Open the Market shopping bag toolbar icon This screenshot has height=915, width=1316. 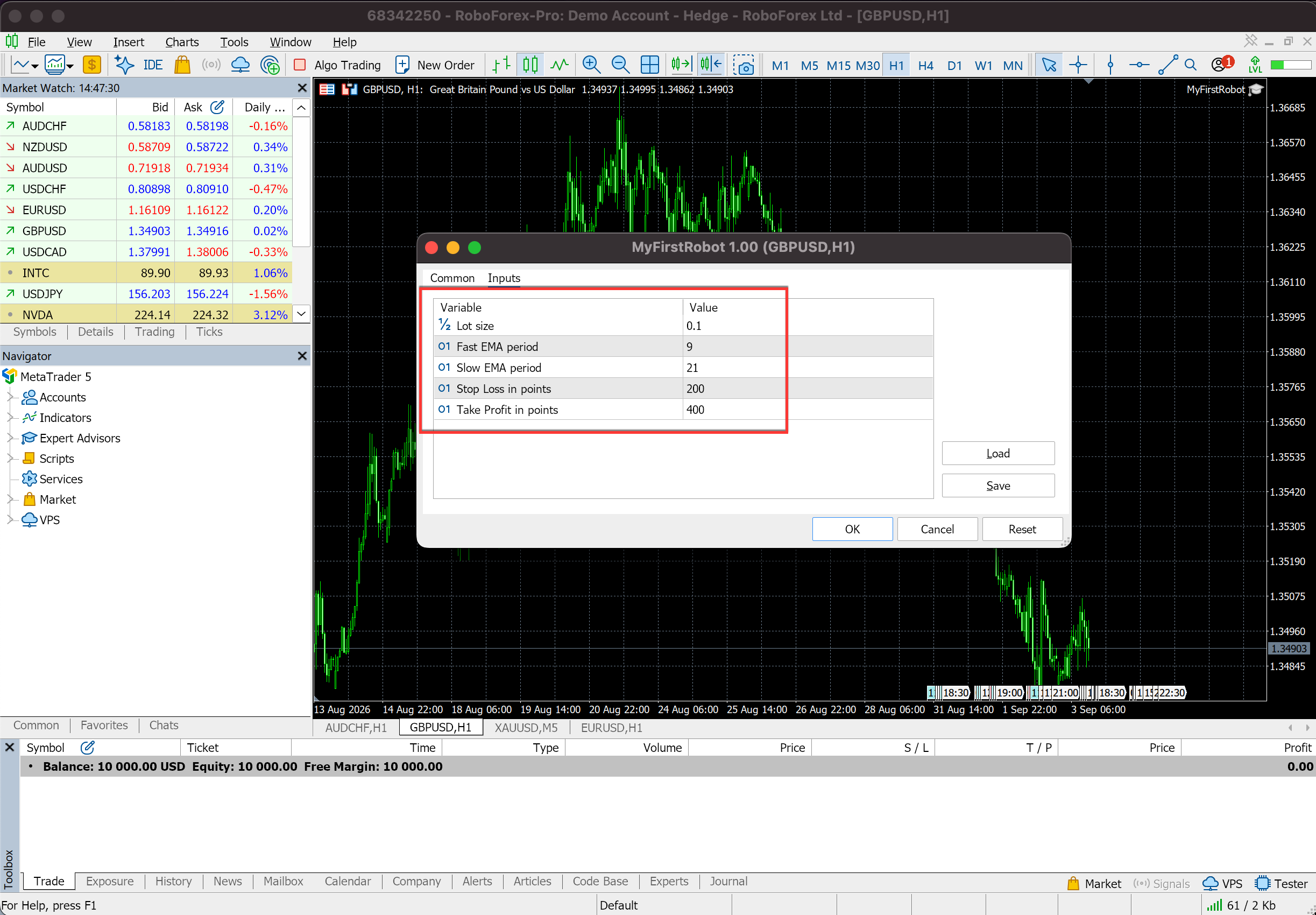(182, 65)
